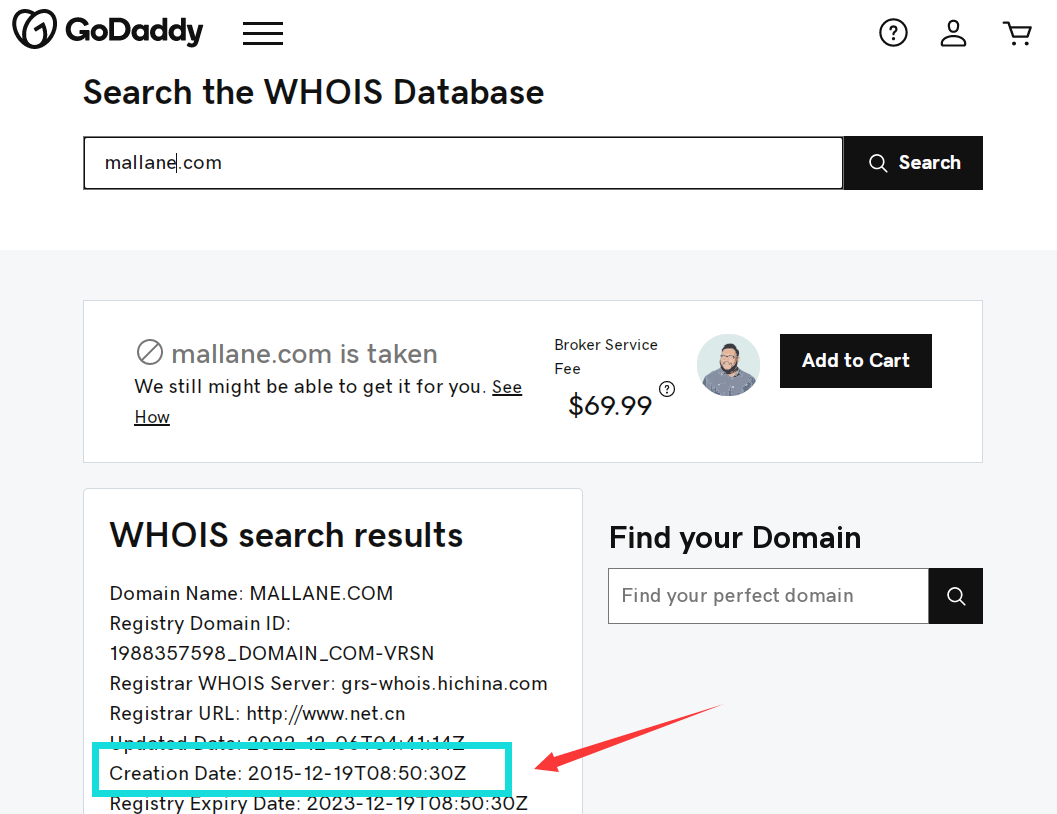Click the 'mallane.com is taken' notice

pyautogui.click(x=287, y=353)
